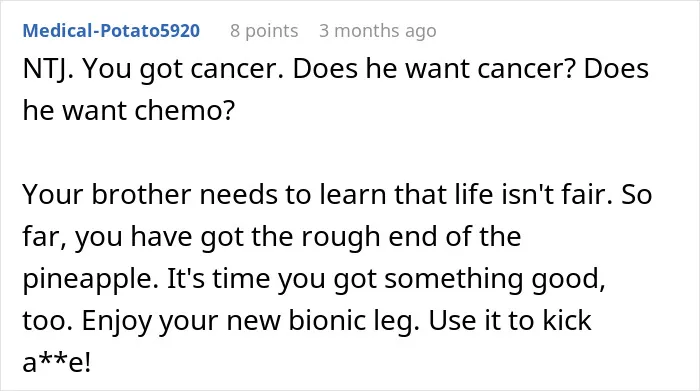The image size is (700, 391).
Task: Click the words 'rough end of the'
Action: click(411, 237)
